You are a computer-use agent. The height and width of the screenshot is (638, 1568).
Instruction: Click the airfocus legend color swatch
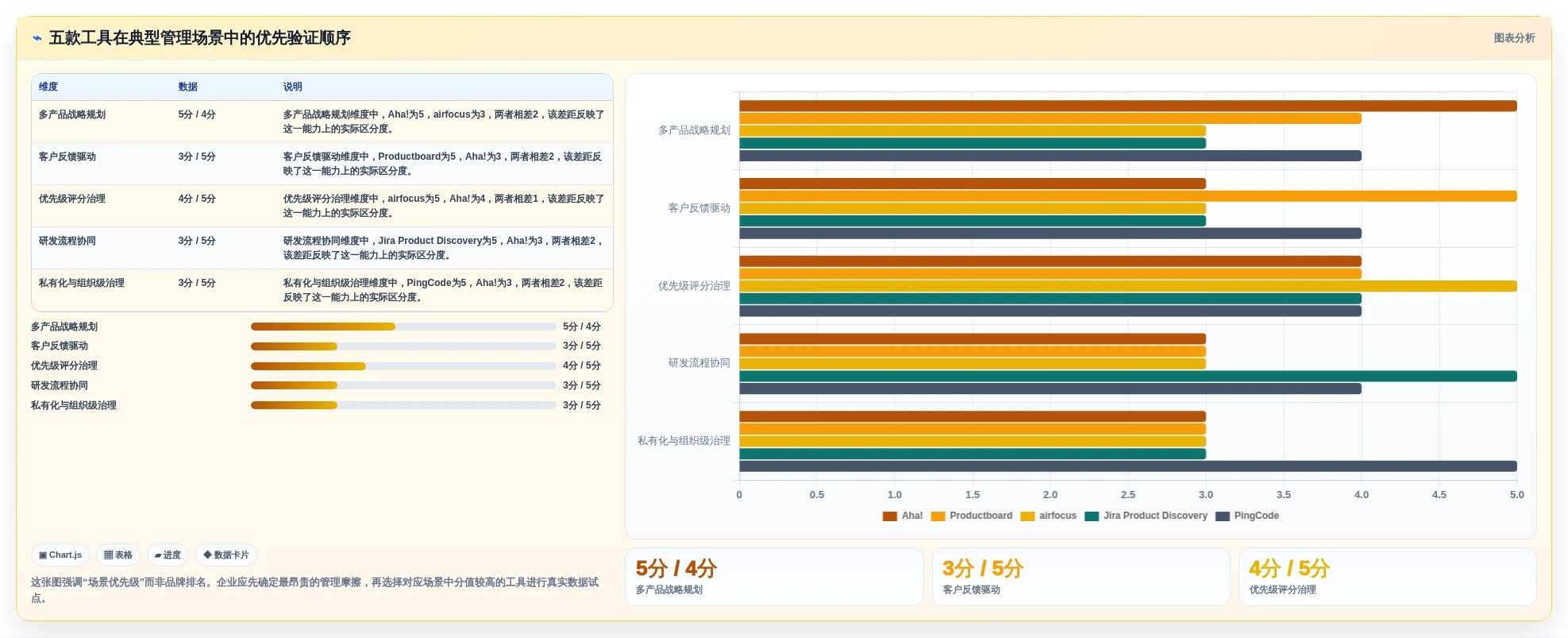pos(1027,516)
